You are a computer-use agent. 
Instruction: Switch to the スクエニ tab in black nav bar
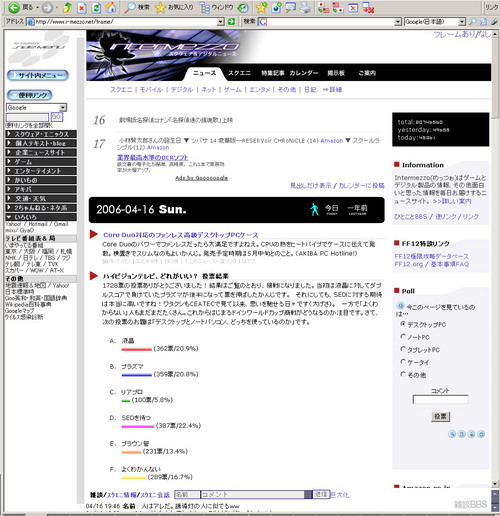[x=239, y=73]
